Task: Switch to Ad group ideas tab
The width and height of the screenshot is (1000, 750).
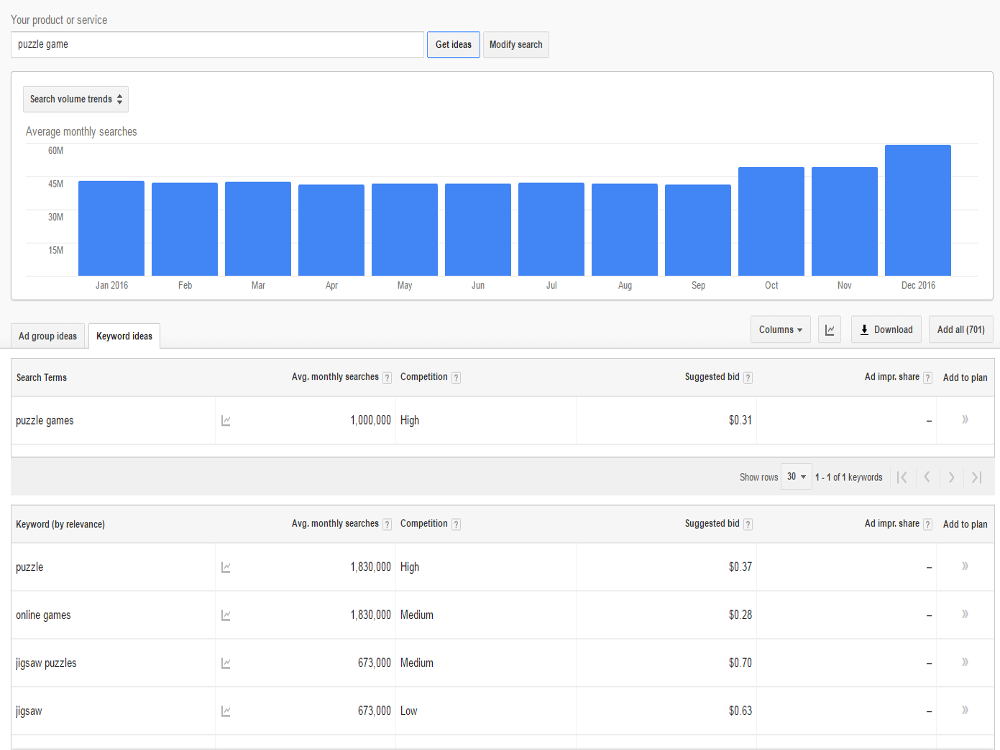Action: (48, 336)
